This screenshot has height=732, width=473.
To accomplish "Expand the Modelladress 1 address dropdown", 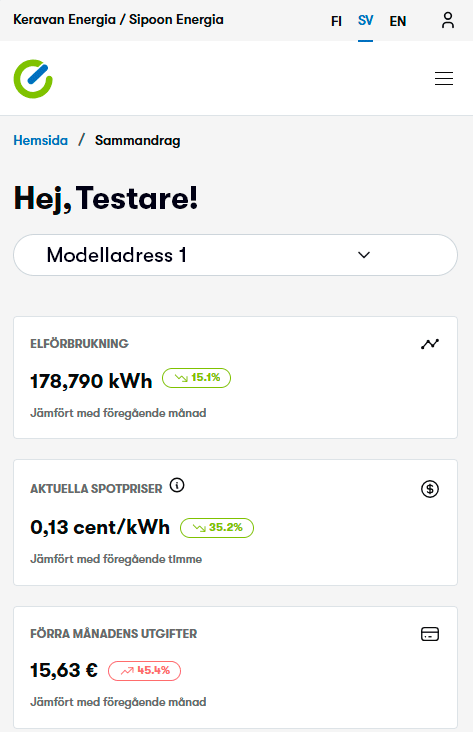I will [x=235, y=255].
